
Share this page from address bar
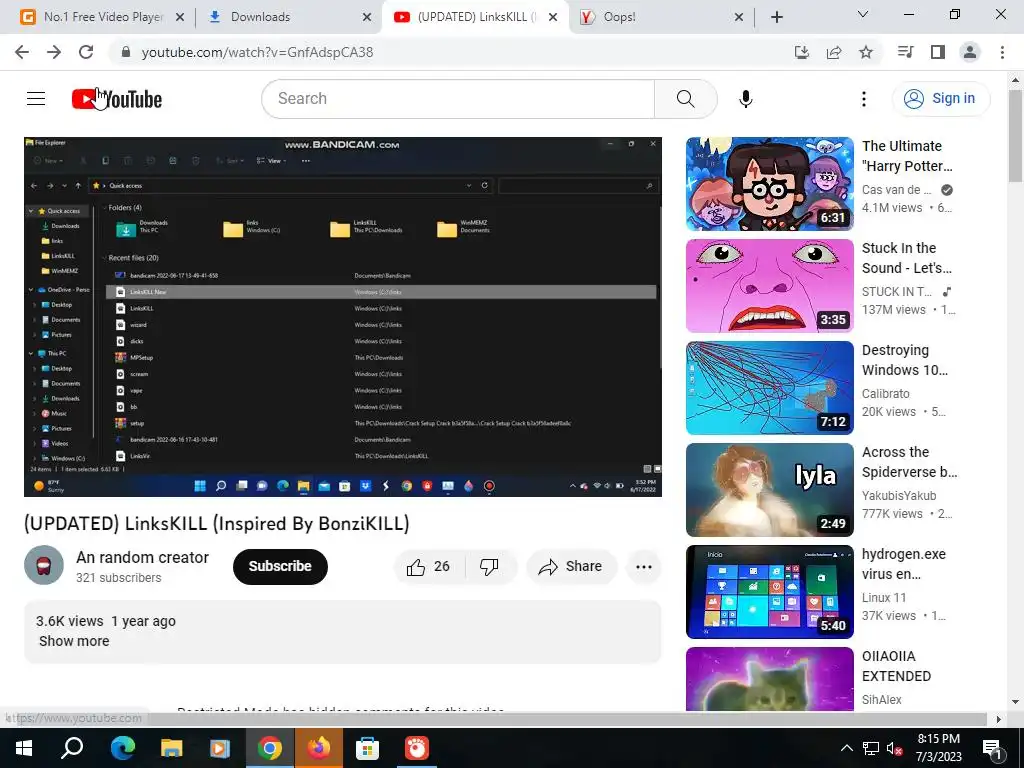(x=834, y=52)
